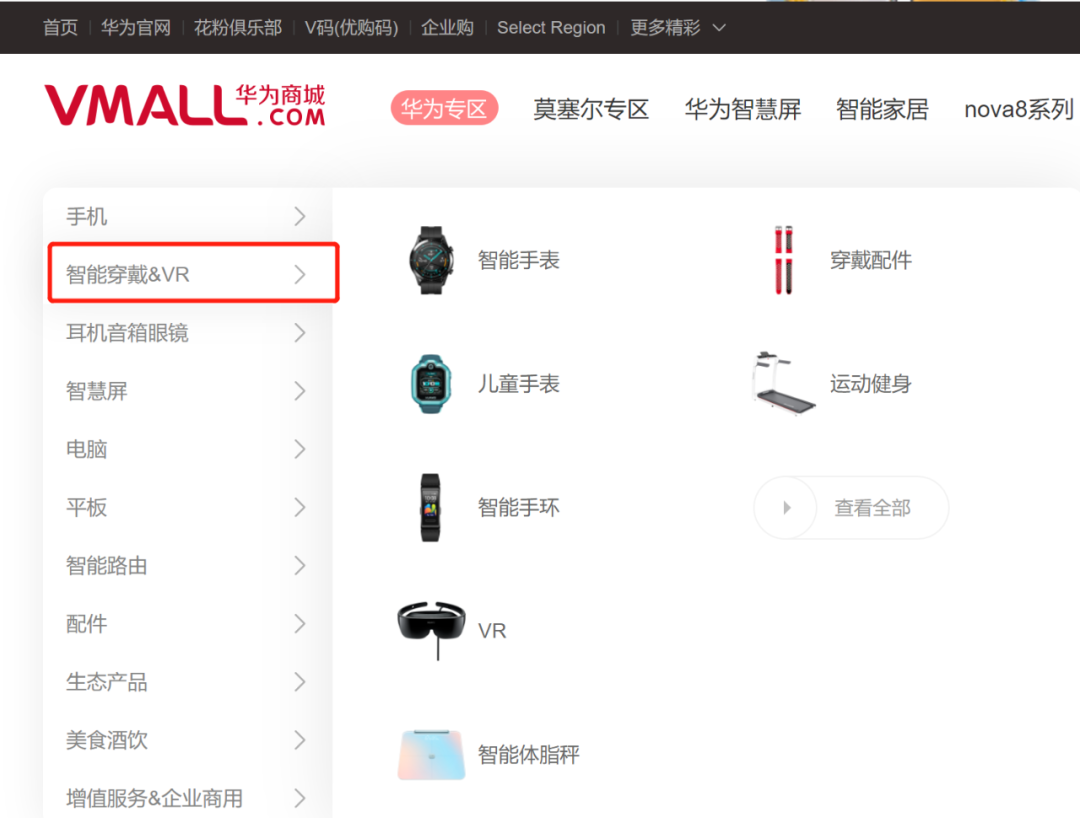Click the smart band product image
Viewport: 1080px width, 818px height.
click(430, 507)
